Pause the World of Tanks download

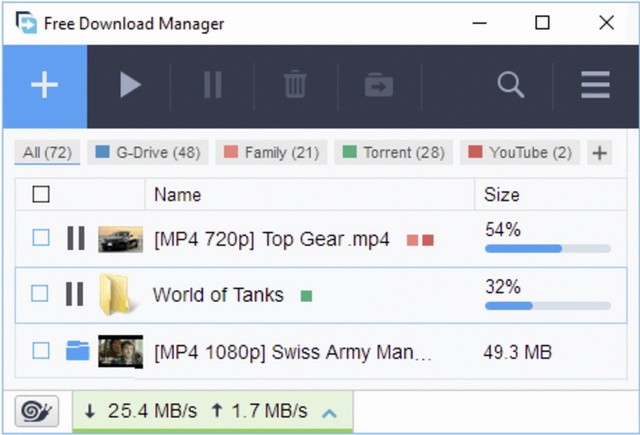(75, 294)
